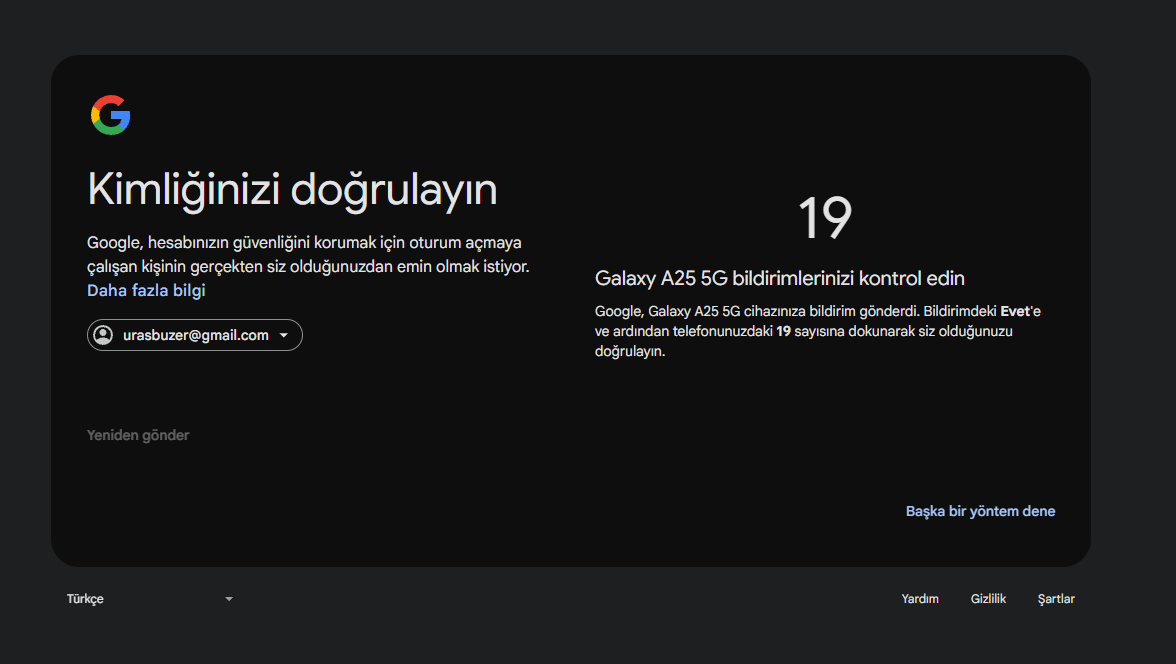Open the Daha fazla bilgi link
The width and height of the screenshot is (1176, 664).
click(146, 290)
